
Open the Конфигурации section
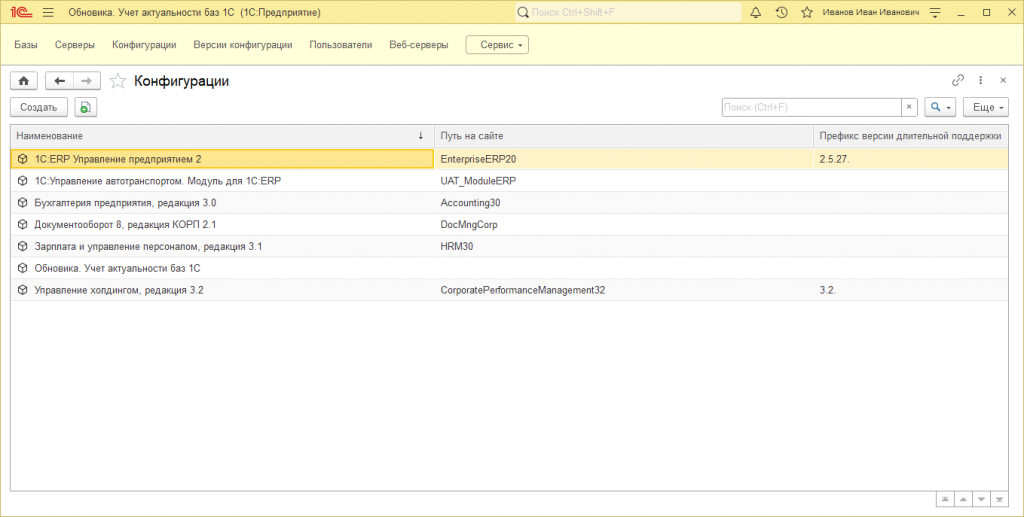[x=144, y=45]
